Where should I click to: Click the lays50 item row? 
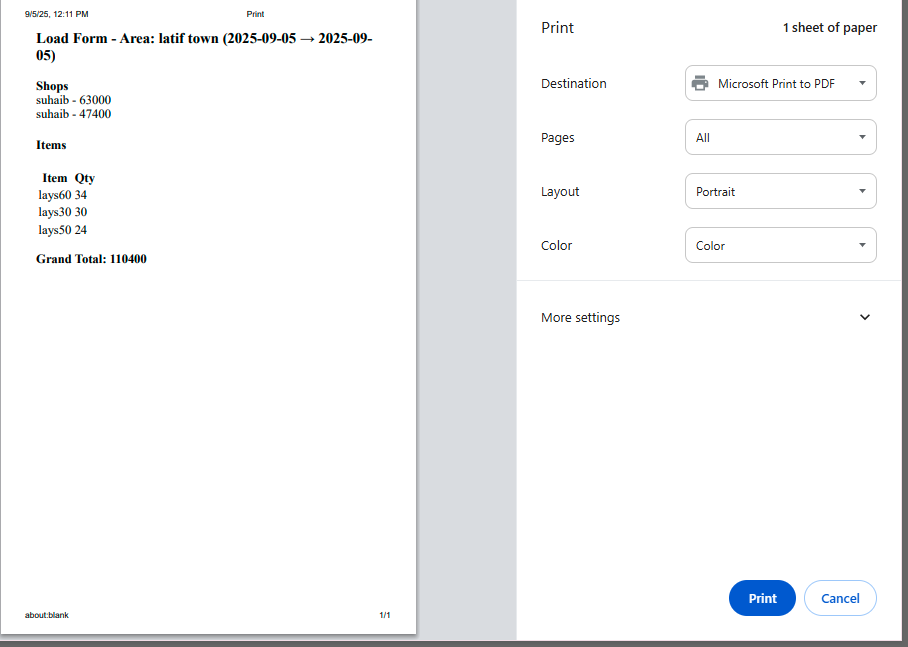(62, 230)
